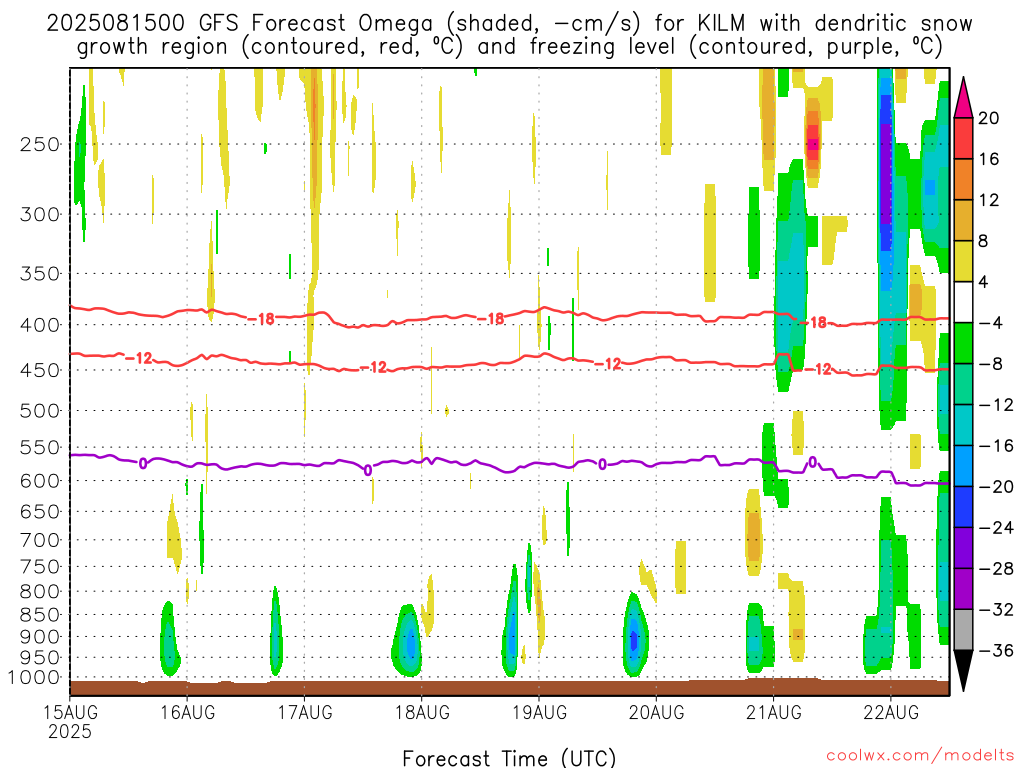
Task: Click the 22AUG date label
Action: (x=891, y=712)
